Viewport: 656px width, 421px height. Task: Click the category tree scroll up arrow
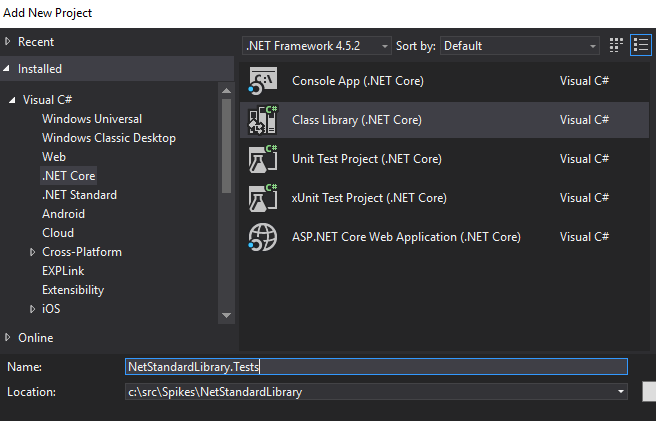[226, 90]
